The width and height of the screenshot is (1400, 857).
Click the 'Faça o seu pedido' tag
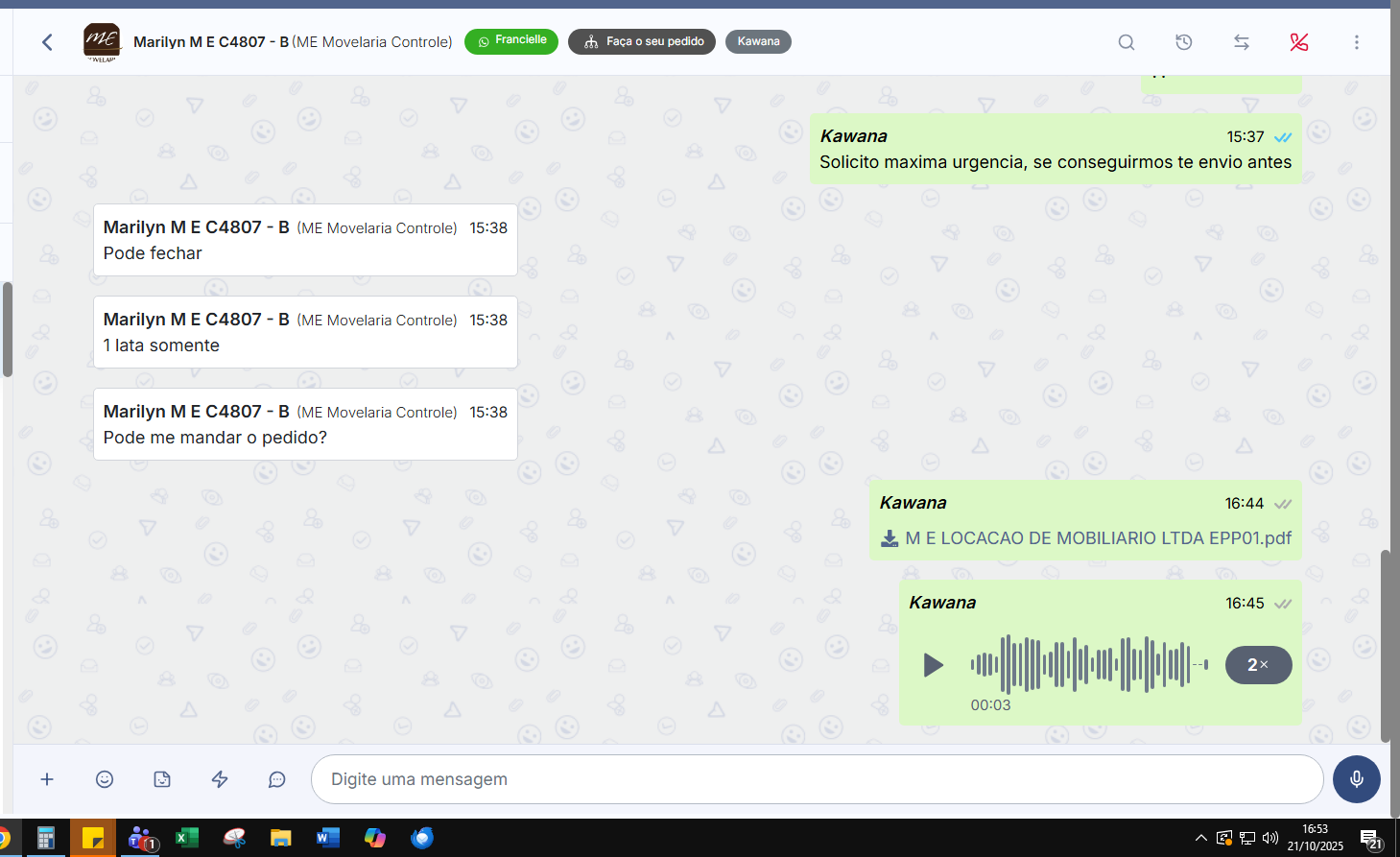coord(642,41)
